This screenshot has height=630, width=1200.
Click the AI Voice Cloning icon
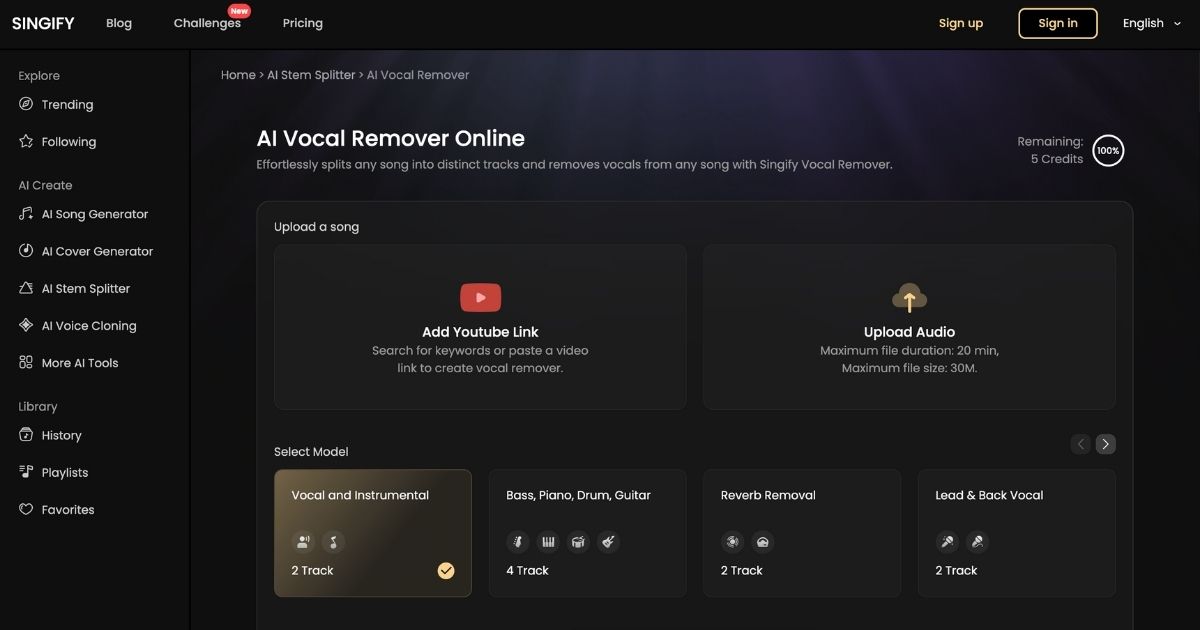pyautogui.click(x=26, y=325)
